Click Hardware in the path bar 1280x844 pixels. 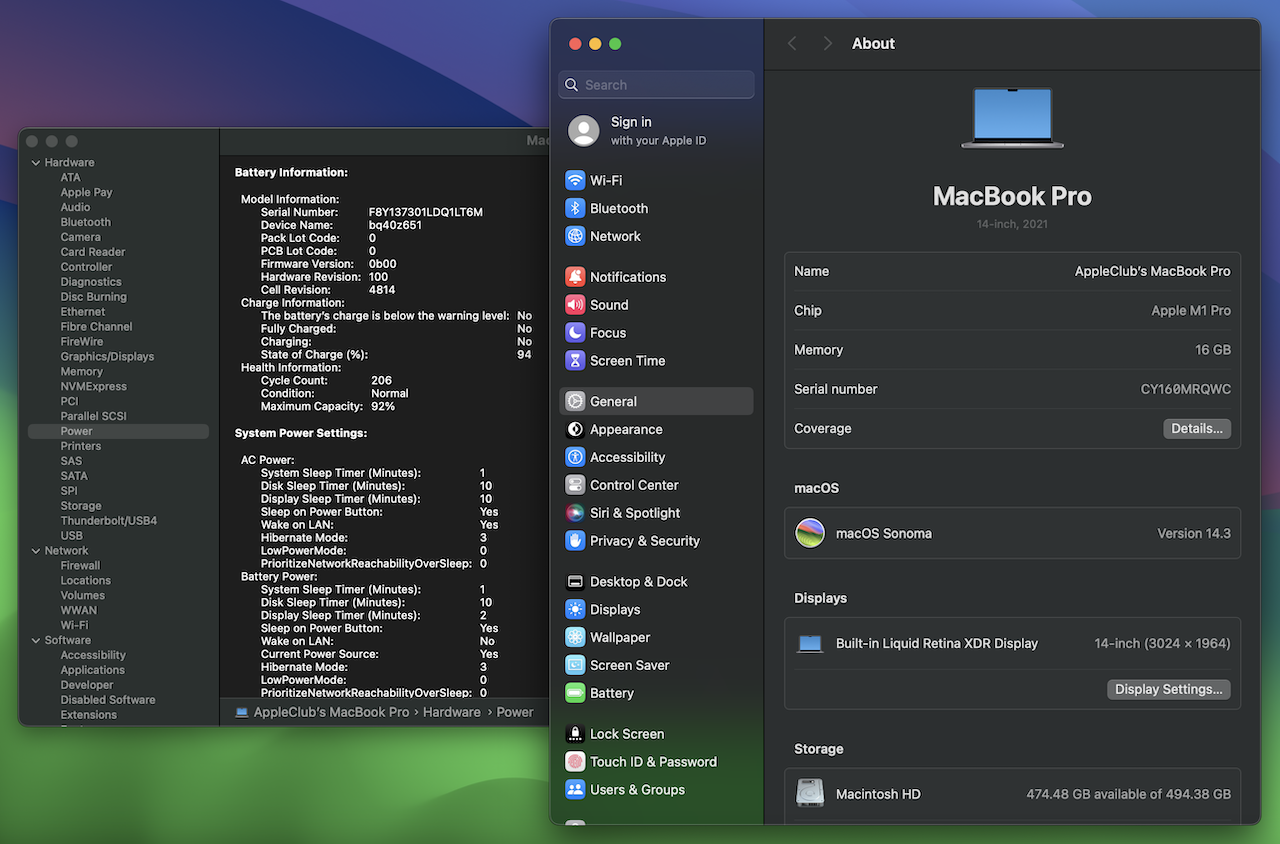[x=451, y=712]
